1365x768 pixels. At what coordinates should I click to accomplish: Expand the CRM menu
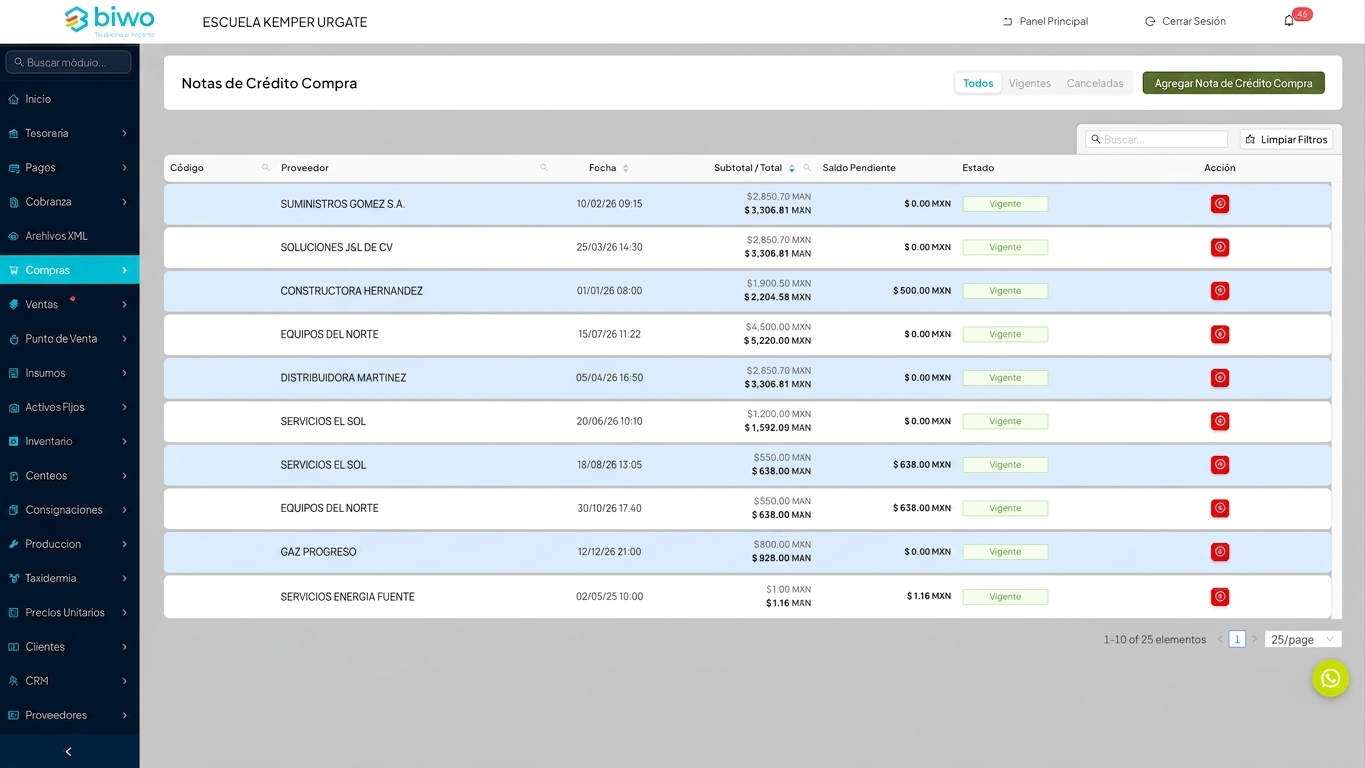click(70, 681)
